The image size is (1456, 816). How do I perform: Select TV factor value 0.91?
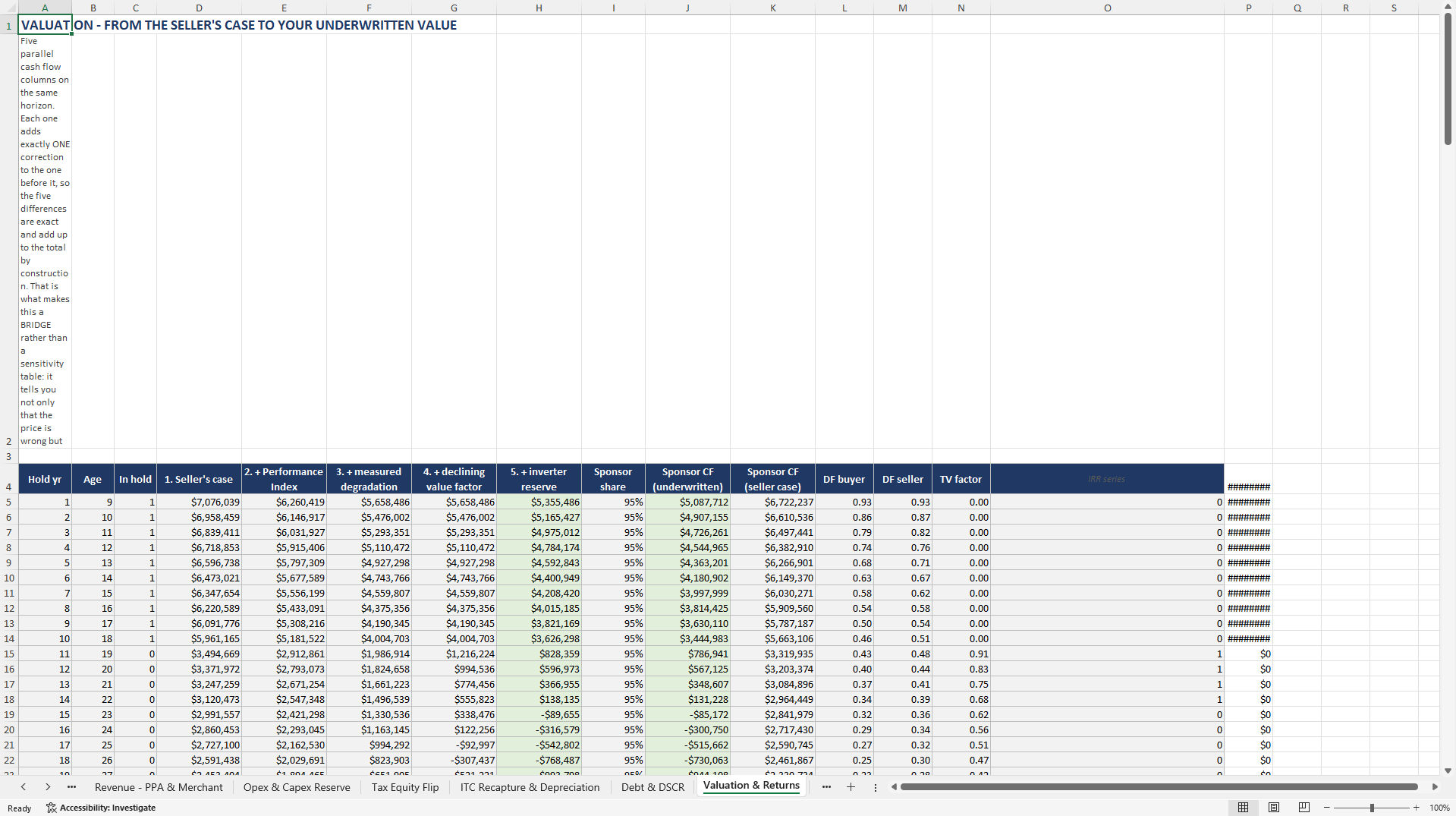tap(961, 654)
